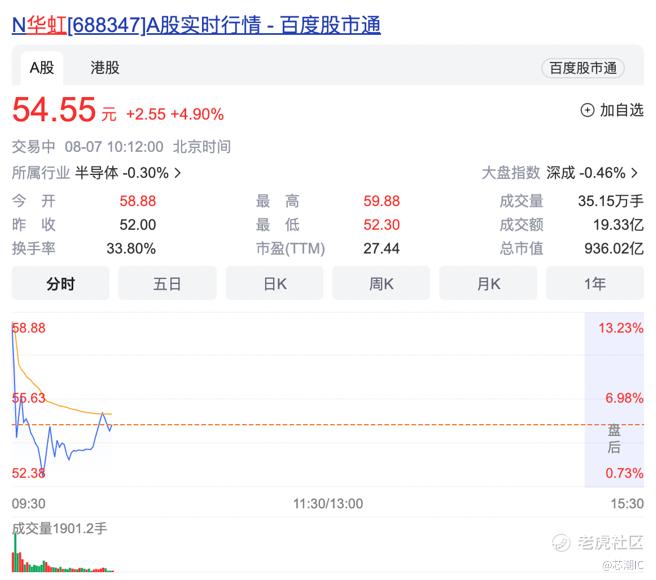
Task: Click the market cap 936.02亿
Action: click(x=614, y=249)
